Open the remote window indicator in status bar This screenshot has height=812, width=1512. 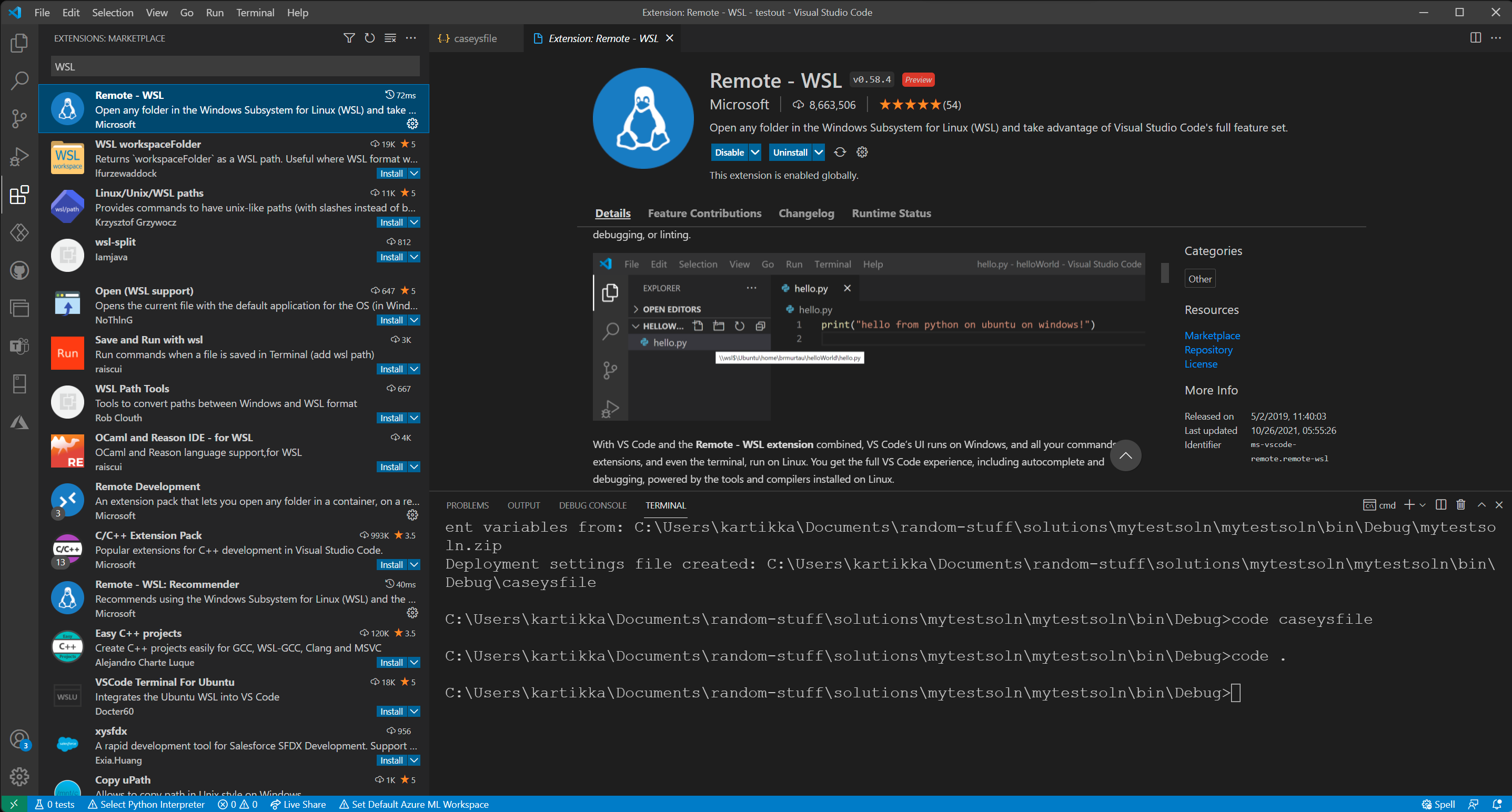(x=13, y=804)
